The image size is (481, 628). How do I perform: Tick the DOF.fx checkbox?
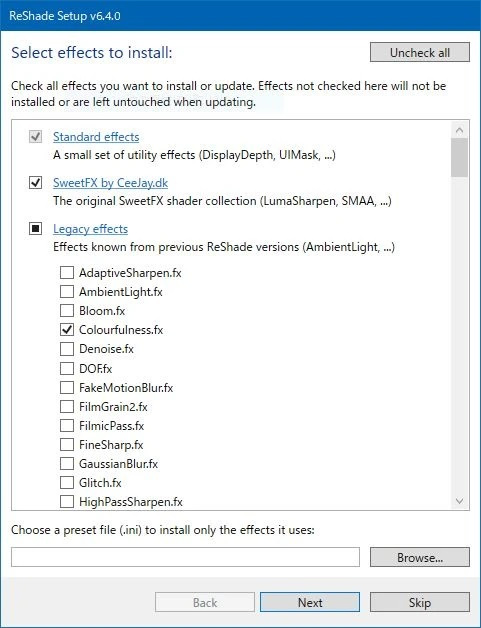pyautogui.click(x=67, y=368)
